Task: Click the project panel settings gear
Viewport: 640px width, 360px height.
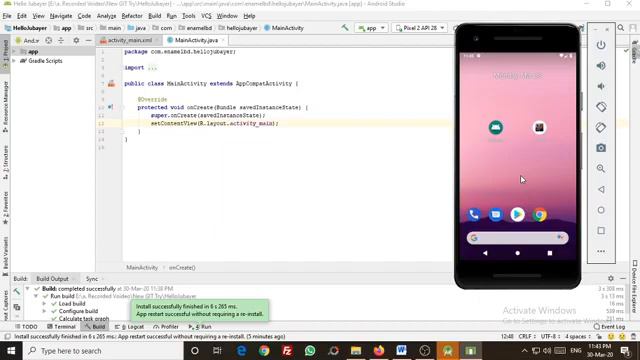Action: point(76,40)
